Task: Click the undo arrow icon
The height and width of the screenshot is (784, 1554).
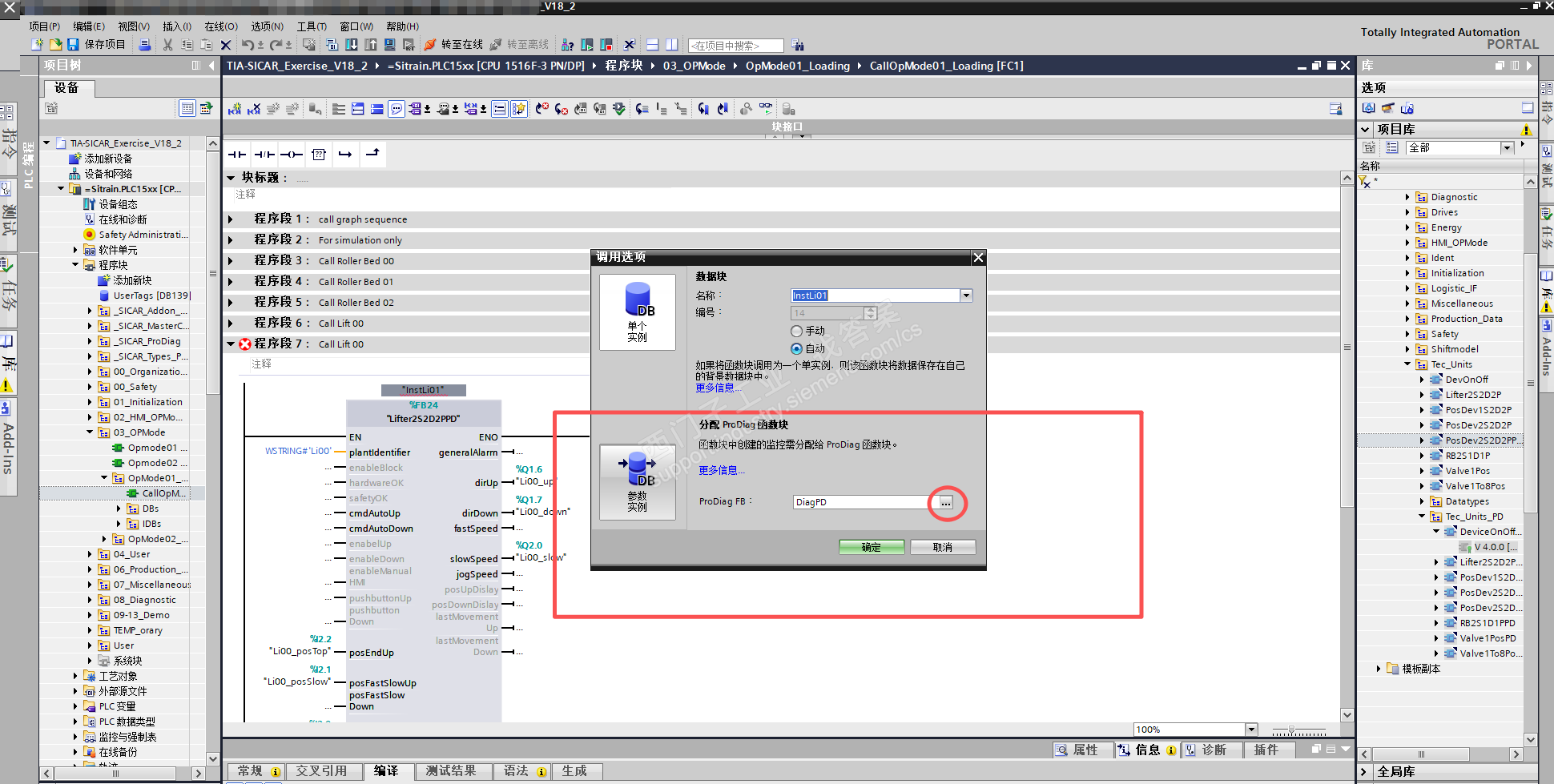Action: (248, 45)
